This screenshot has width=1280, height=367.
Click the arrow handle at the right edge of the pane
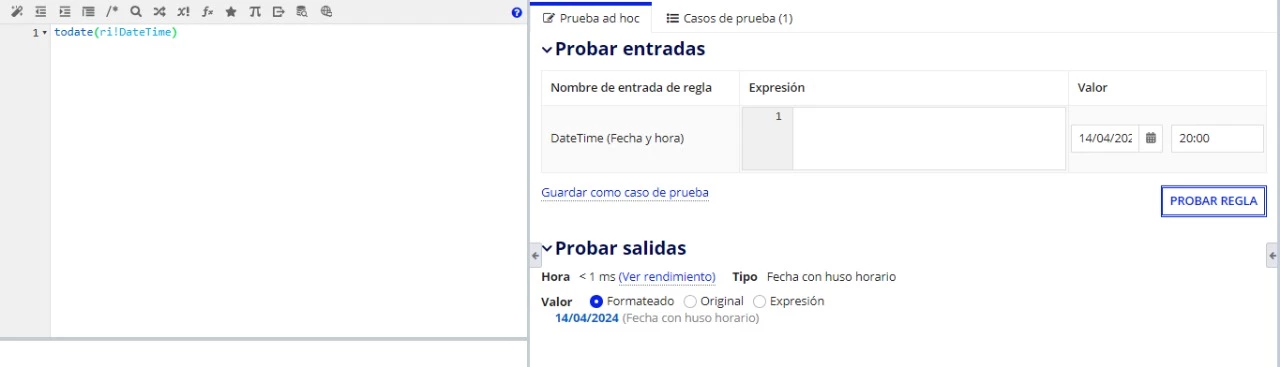tap(1272, 256)
